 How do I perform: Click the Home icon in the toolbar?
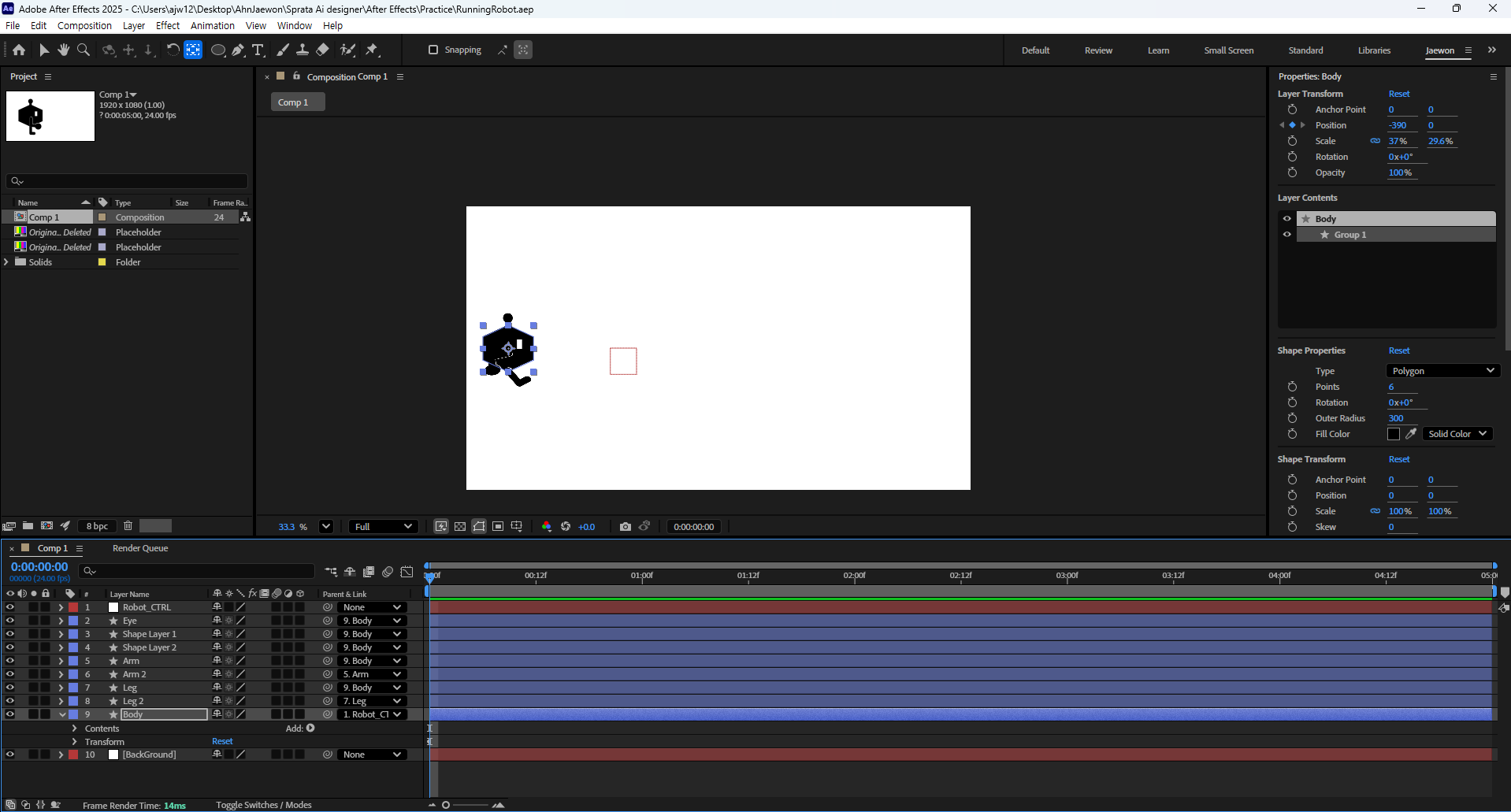(19, 50)
